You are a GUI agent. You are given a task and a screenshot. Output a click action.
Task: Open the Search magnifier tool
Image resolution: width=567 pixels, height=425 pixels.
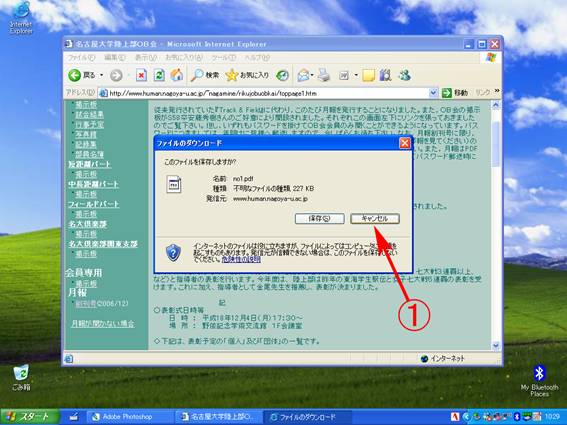pyautogui.click(x=197, y=75)
